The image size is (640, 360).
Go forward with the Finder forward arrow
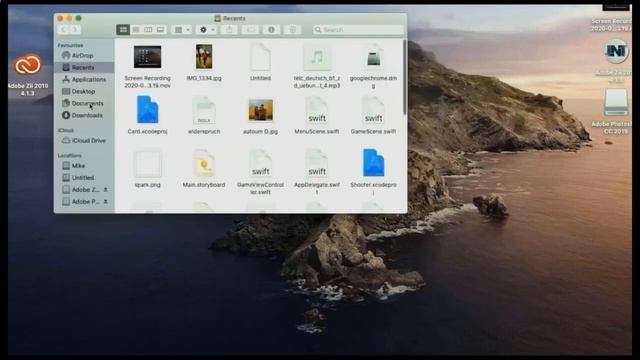(75, 30)
